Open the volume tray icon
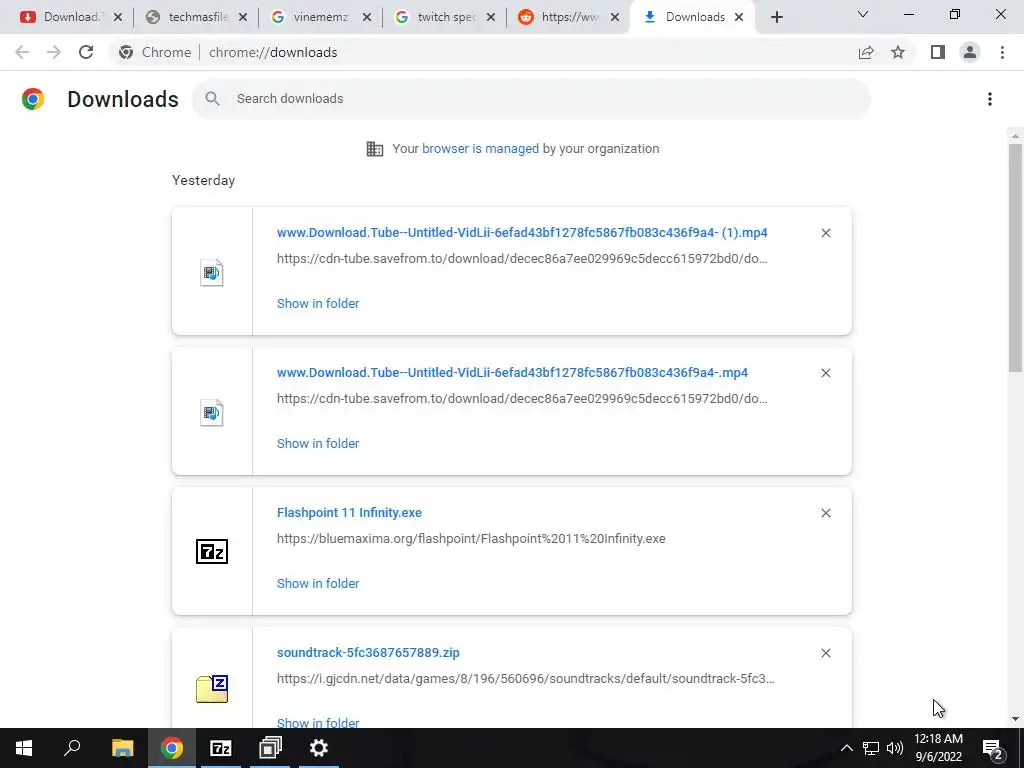The image size is (1024, 768). click(x=895, y=748)
